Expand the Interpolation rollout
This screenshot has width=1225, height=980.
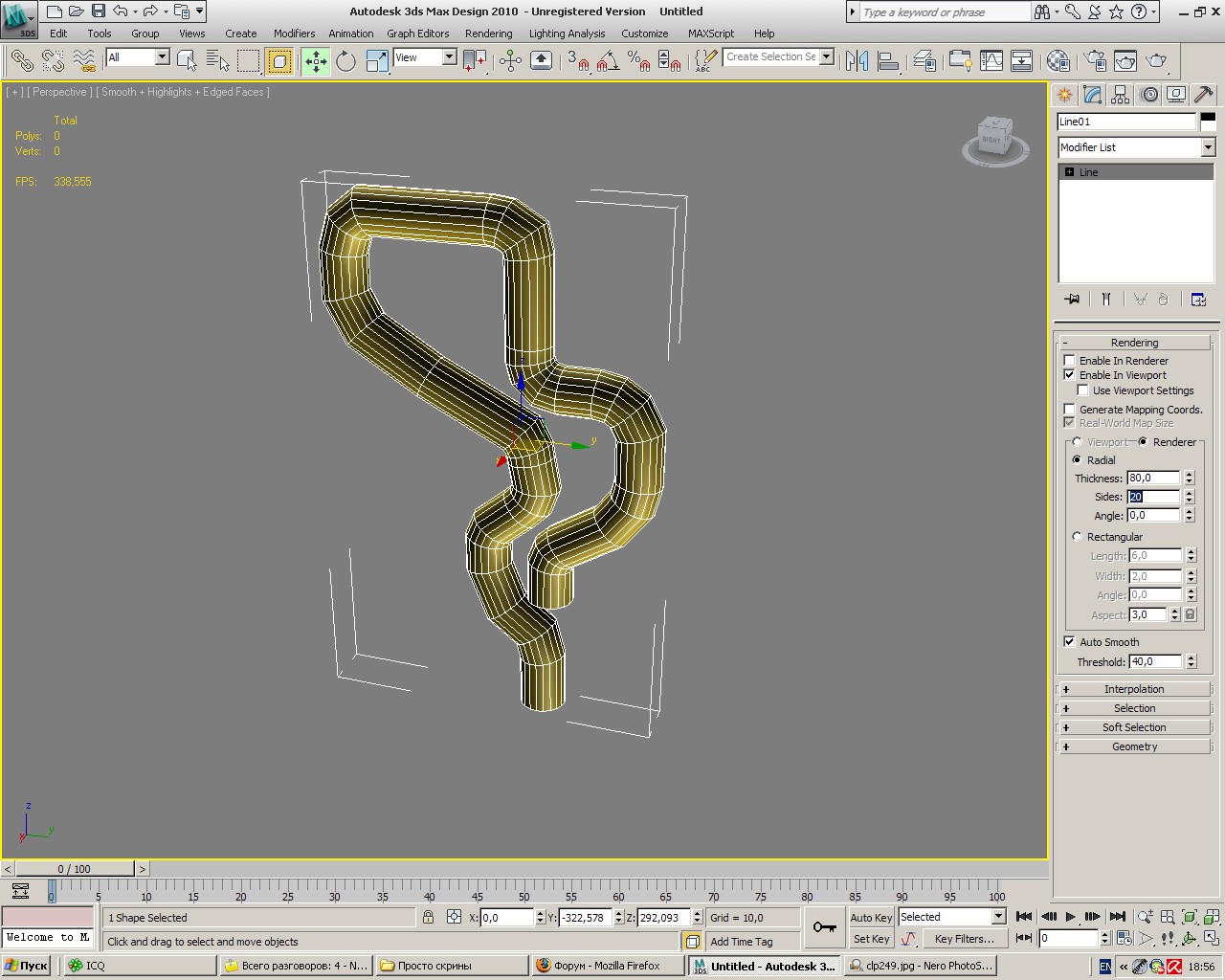pos(1134,689)
